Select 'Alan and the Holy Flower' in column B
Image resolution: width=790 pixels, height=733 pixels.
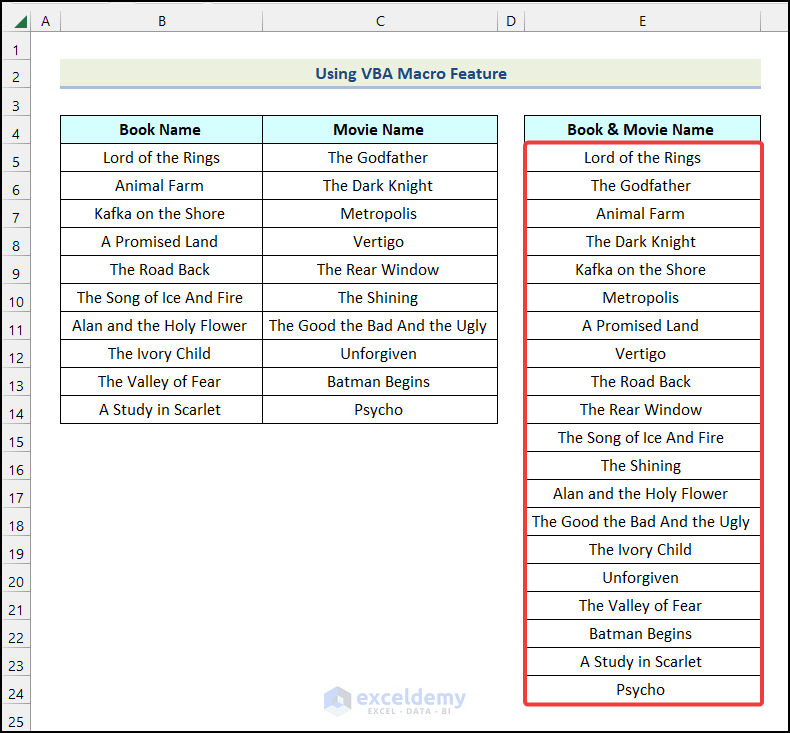[x=161, y=326]
